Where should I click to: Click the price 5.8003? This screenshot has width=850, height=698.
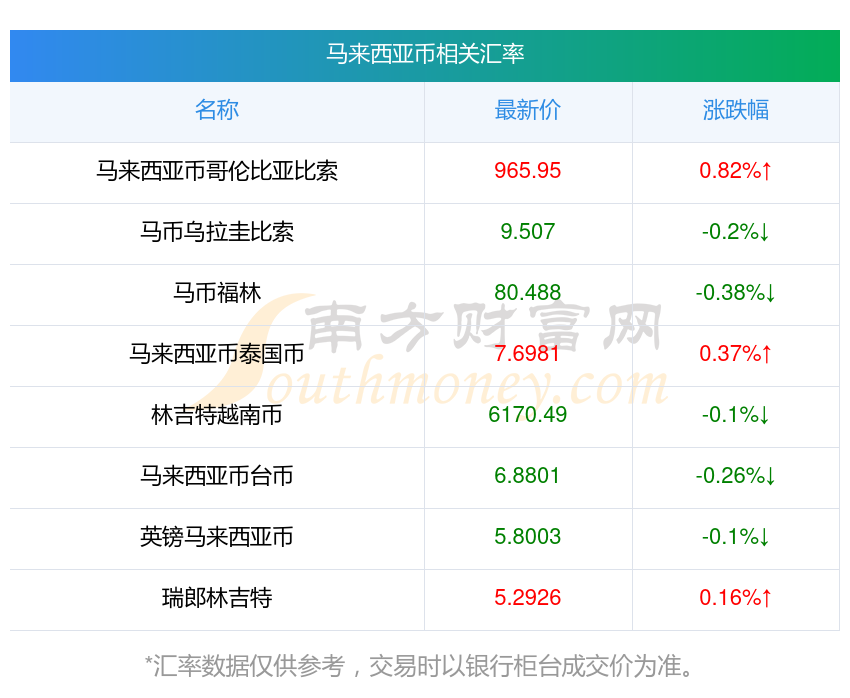point(527,537)
